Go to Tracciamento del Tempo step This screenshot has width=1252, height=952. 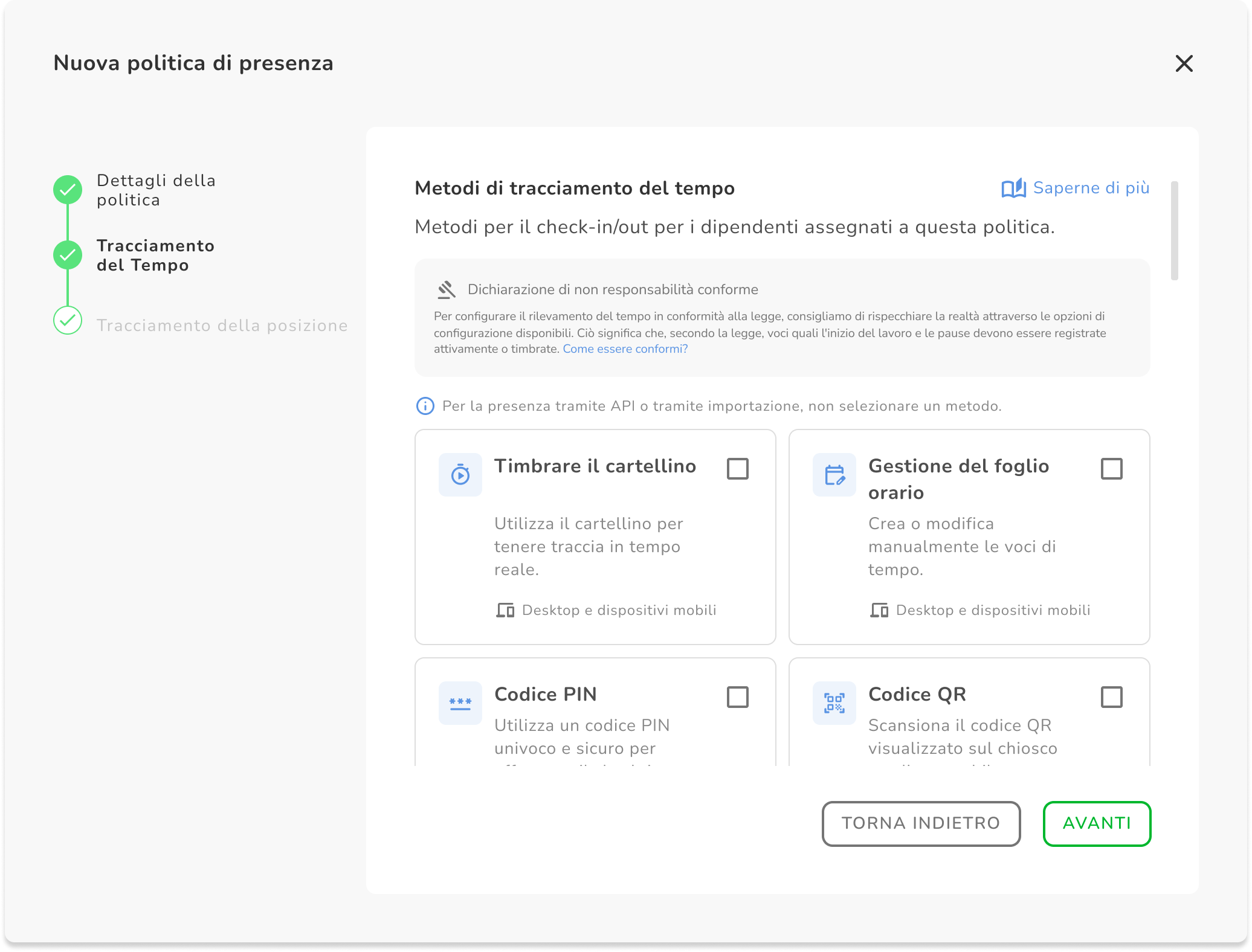tap(155, 256)
